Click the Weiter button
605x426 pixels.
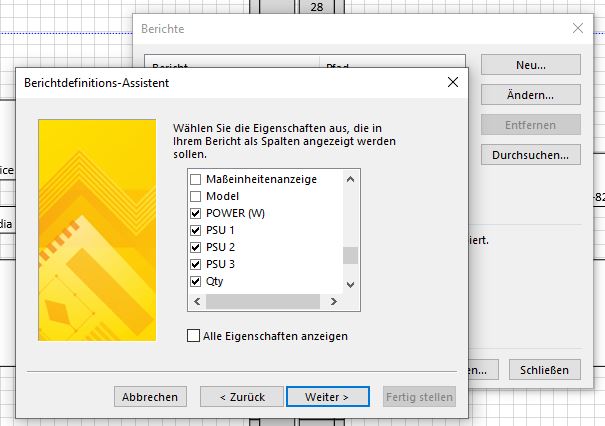(x=326, y=396)
